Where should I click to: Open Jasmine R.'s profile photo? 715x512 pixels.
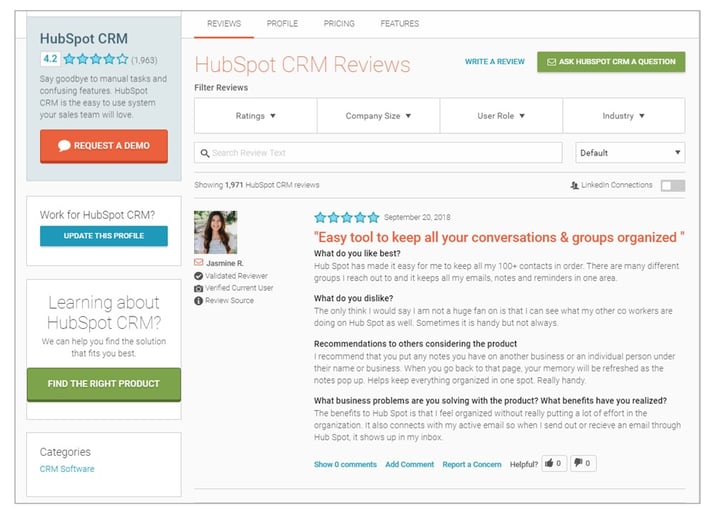(215, 232)
